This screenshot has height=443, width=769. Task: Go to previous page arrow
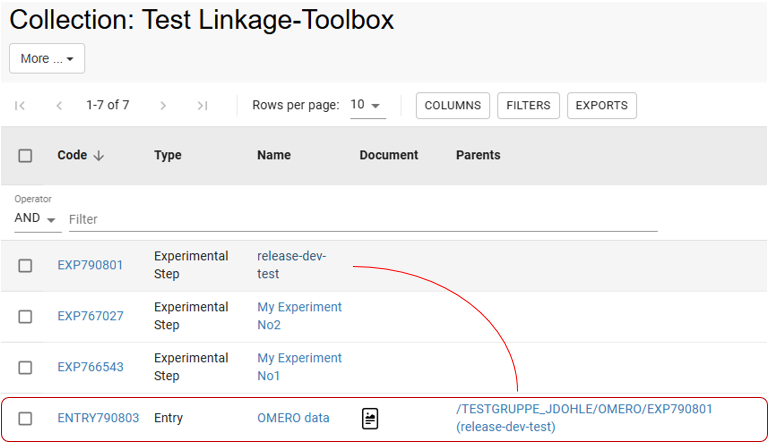(59, 105)
